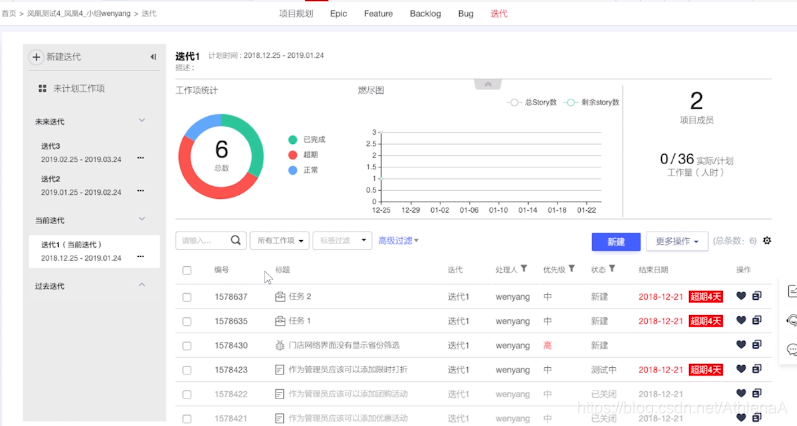Screen dimensions: 797x426
Task: Open the title 任务 1
Action: 299,321
